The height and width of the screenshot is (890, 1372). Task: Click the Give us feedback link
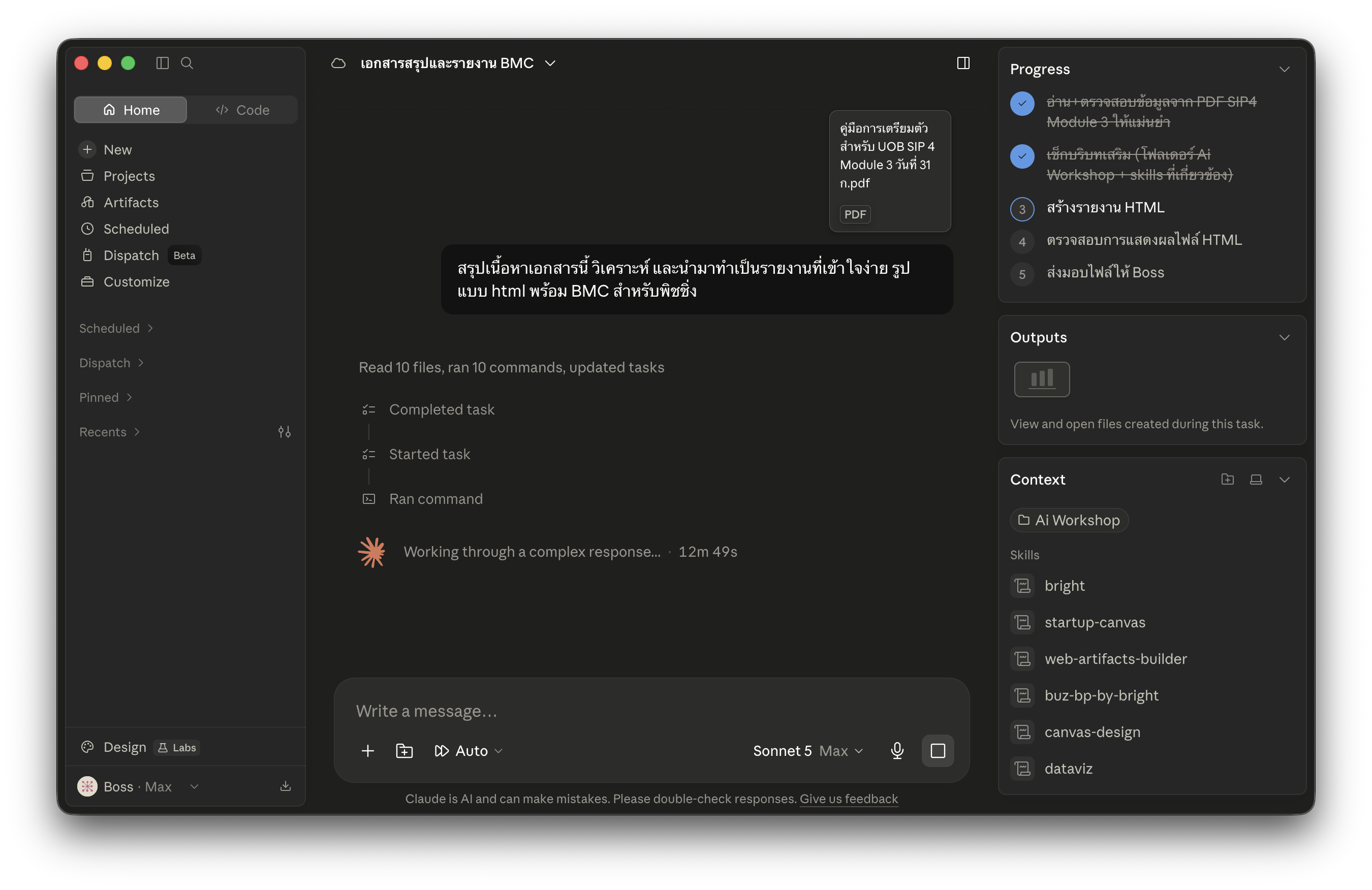(849, 799)
